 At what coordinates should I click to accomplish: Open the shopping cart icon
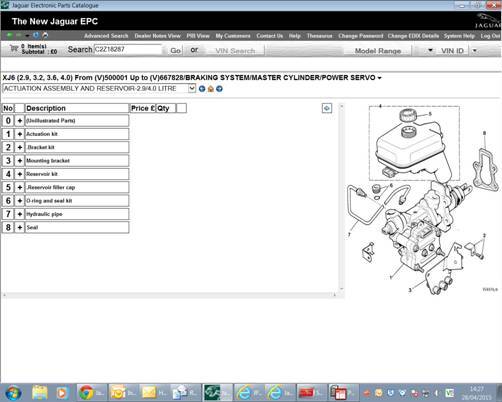14,49
